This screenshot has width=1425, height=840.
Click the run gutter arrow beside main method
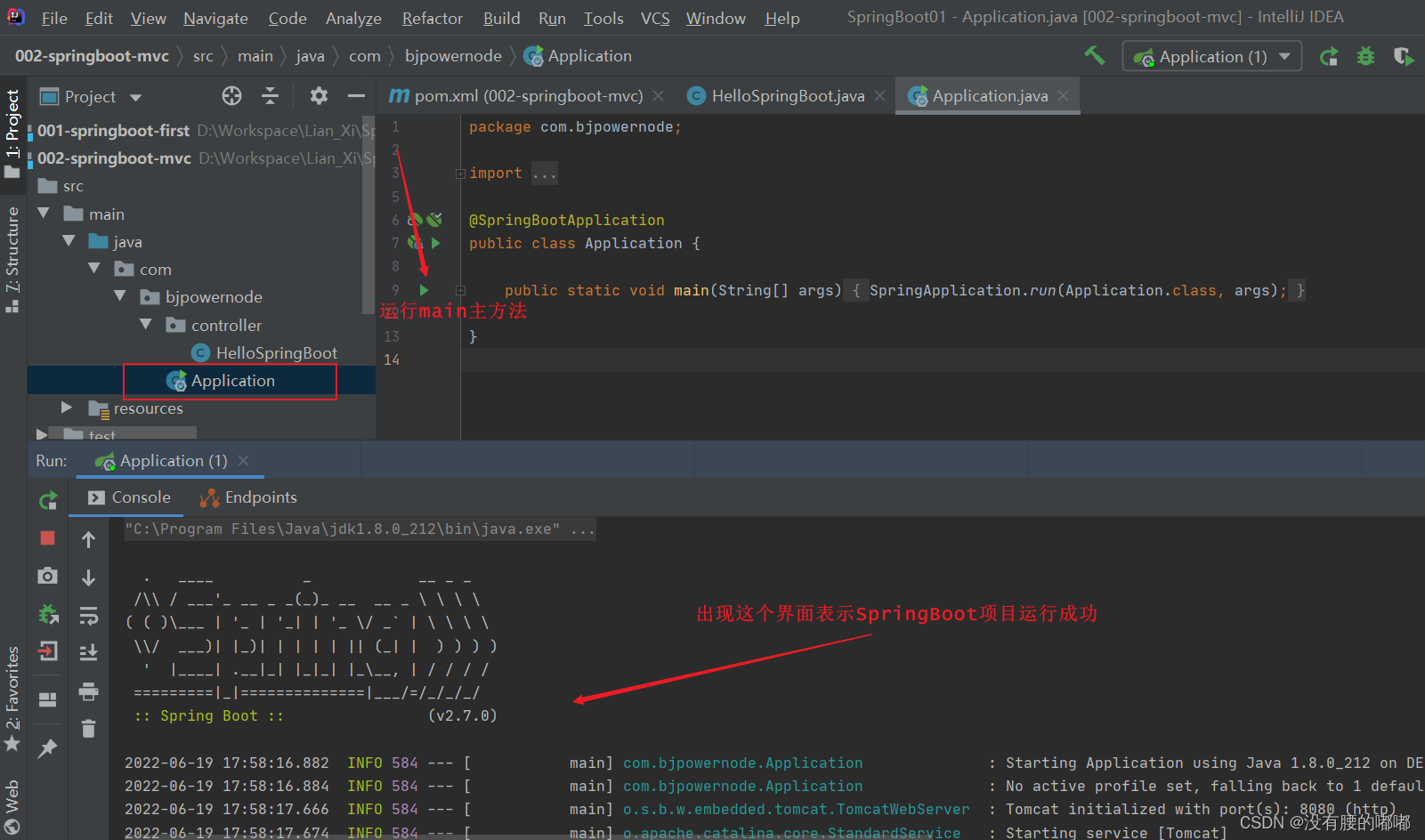pyautogui.click(x=425, y=290)
